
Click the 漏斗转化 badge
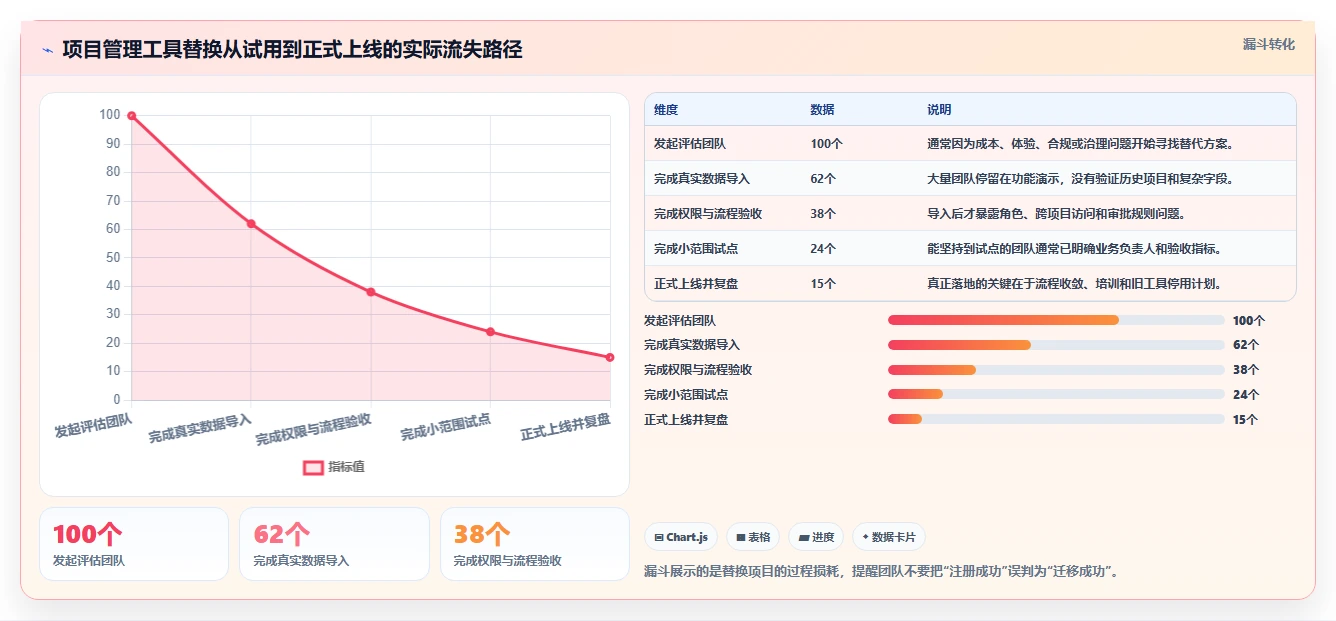pyautogui.click(x=1268, y=45)
